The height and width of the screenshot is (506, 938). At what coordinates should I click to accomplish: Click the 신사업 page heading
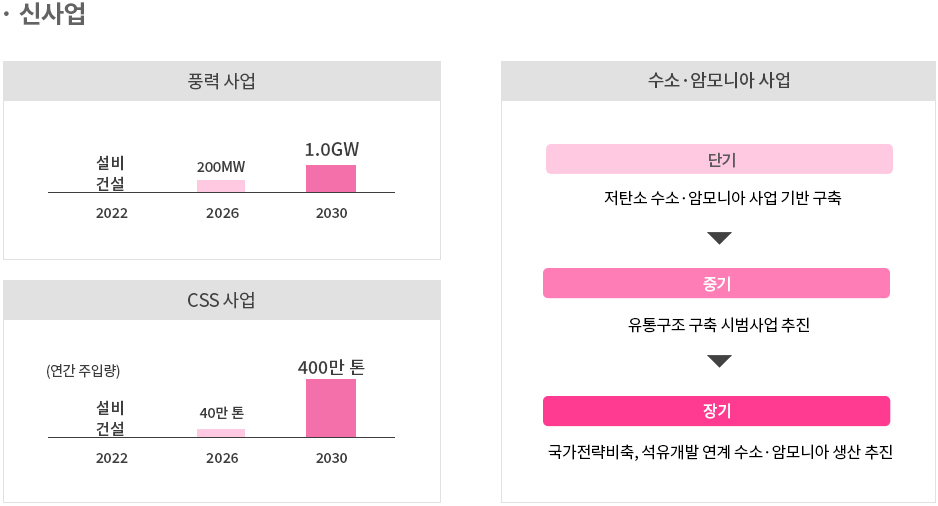52,14
